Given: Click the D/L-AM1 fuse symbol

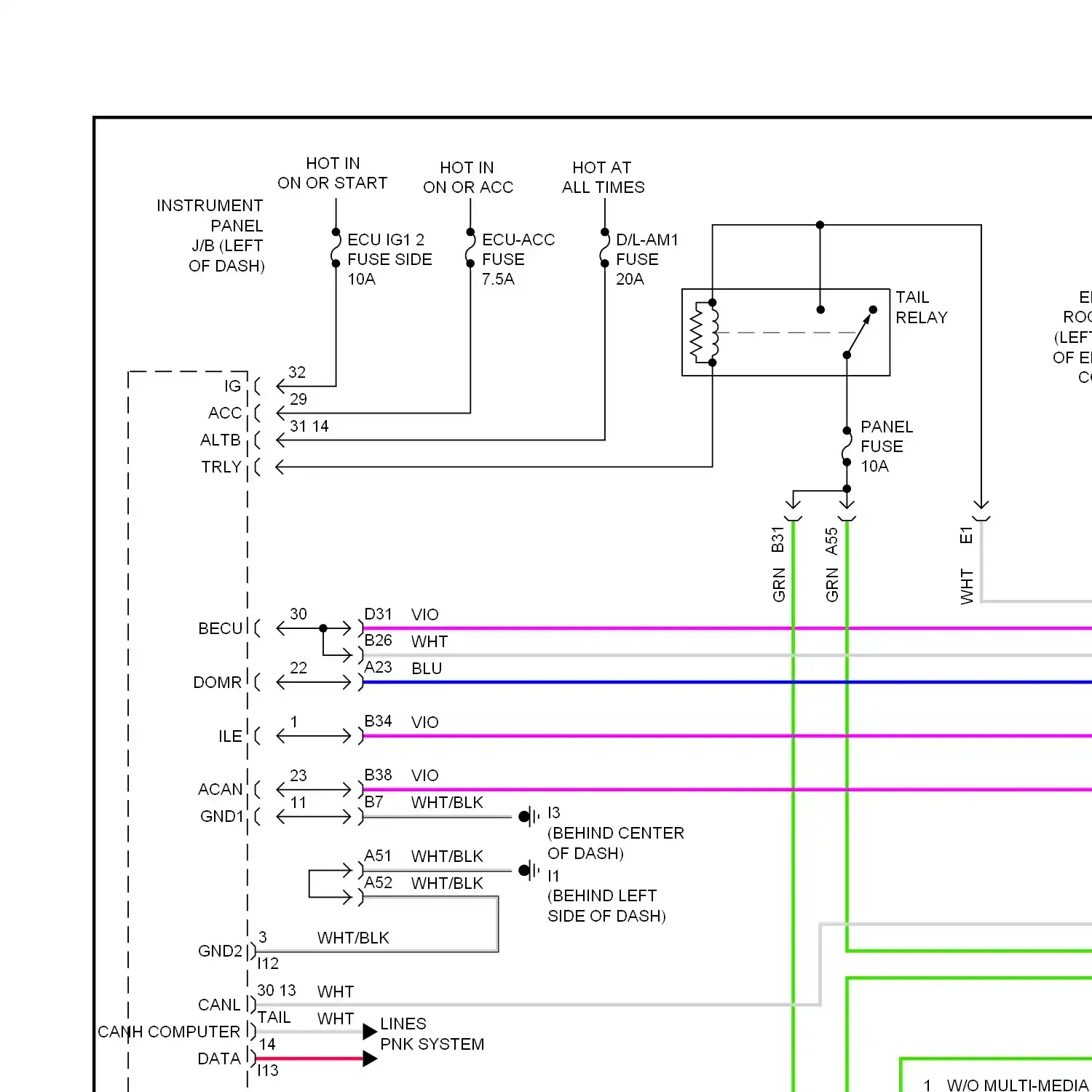Looking at the screenshot, I should tap(604, 248).
